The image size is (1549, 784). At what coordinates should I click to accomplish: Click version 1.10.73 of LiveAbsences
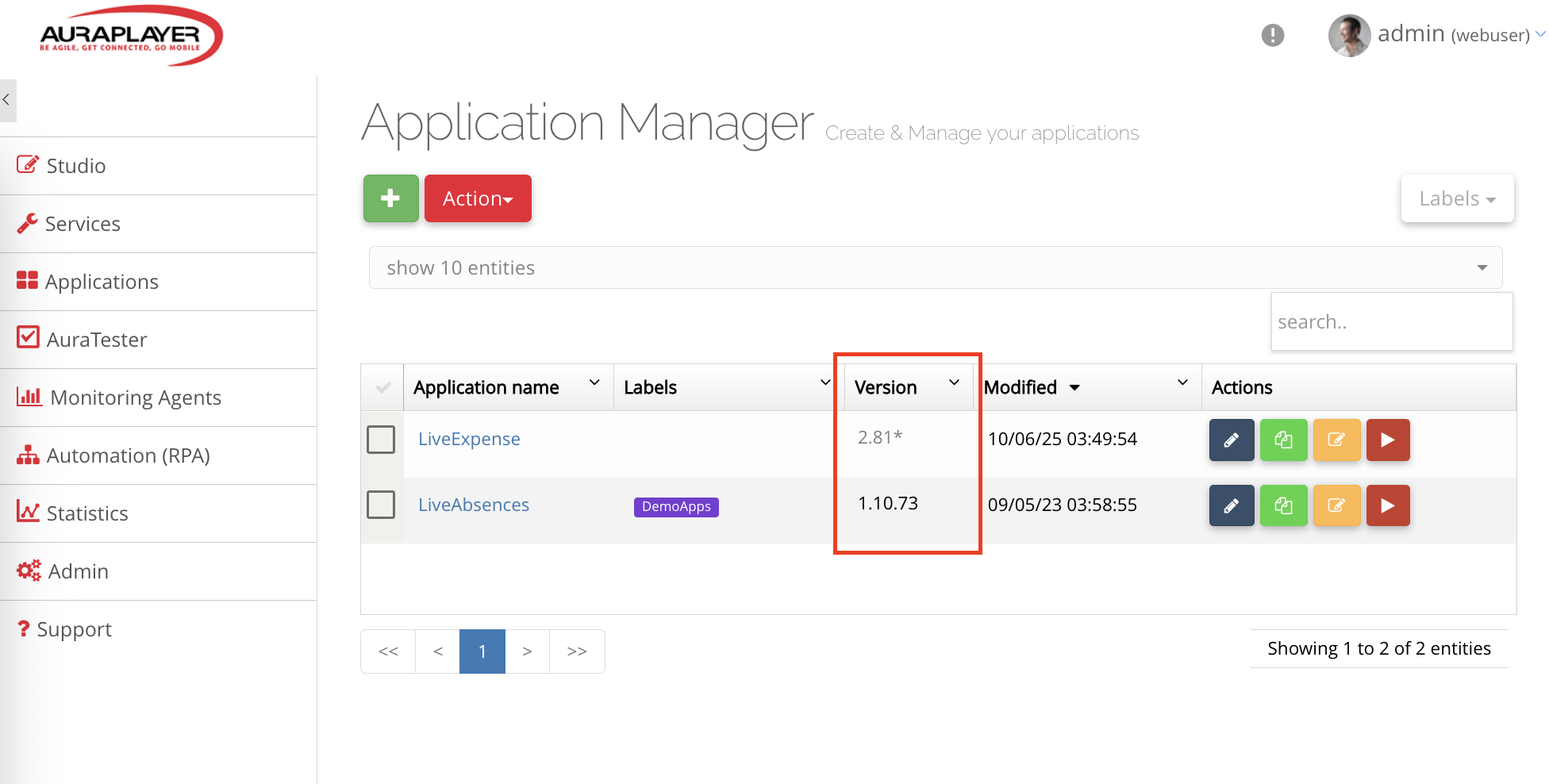(888, 503)
